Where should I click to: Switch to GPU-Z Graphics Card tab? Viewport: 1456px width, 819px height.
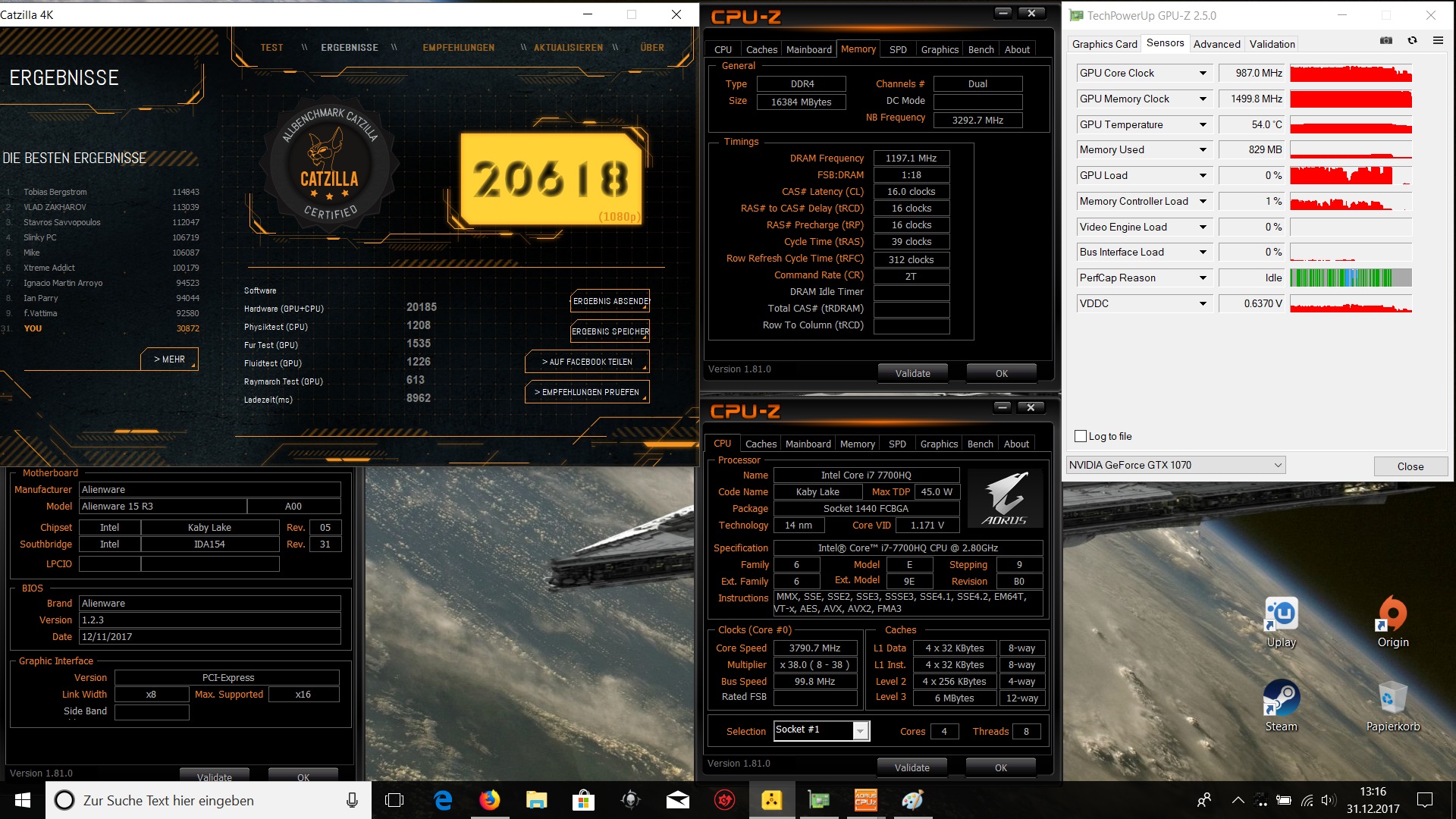[x=1104, y=44]
